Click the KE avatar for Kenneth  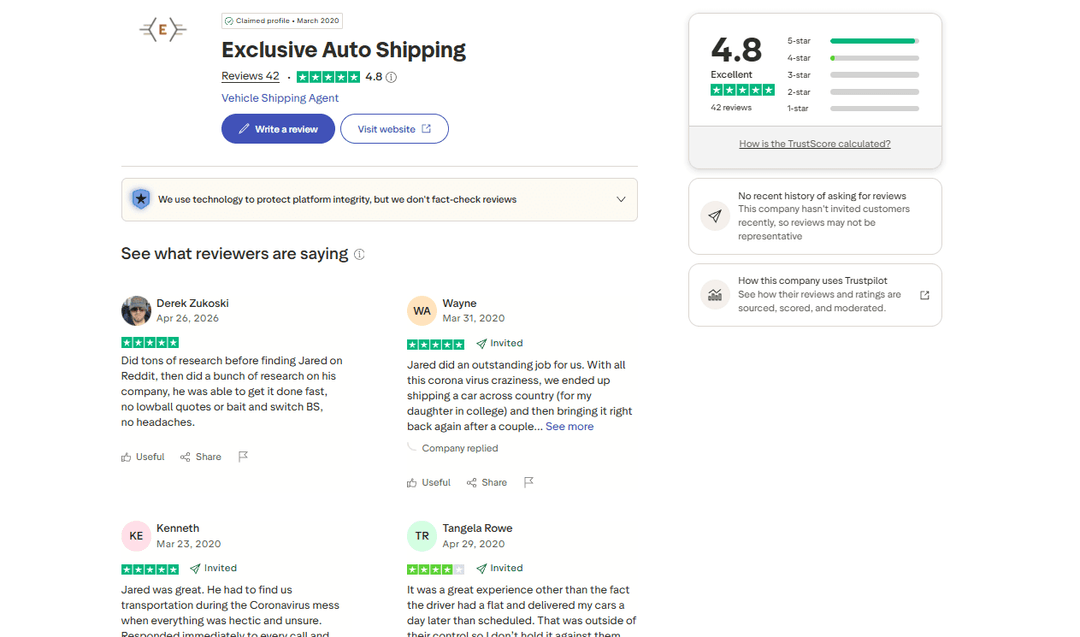coord(136,536)
